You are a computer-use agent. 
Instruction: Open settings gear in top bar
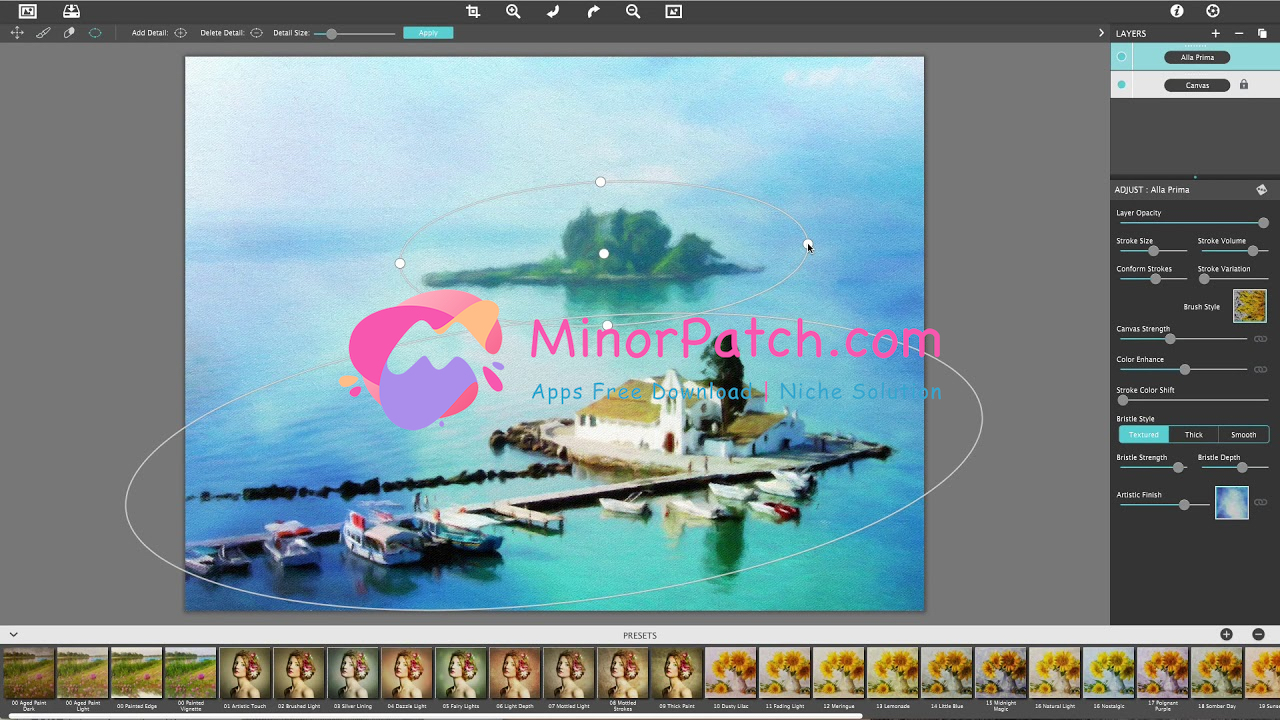pos(1213,11)
